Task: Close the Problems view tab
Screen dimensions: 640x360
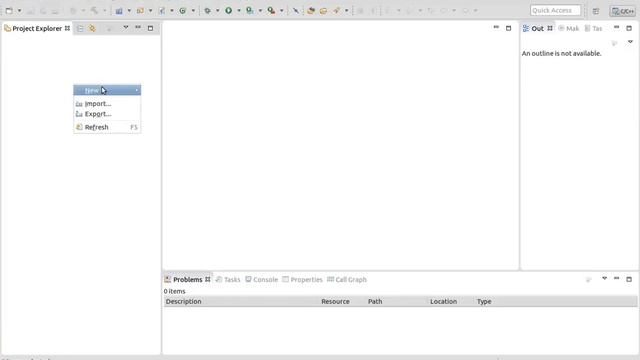Action: pos(208,279)
